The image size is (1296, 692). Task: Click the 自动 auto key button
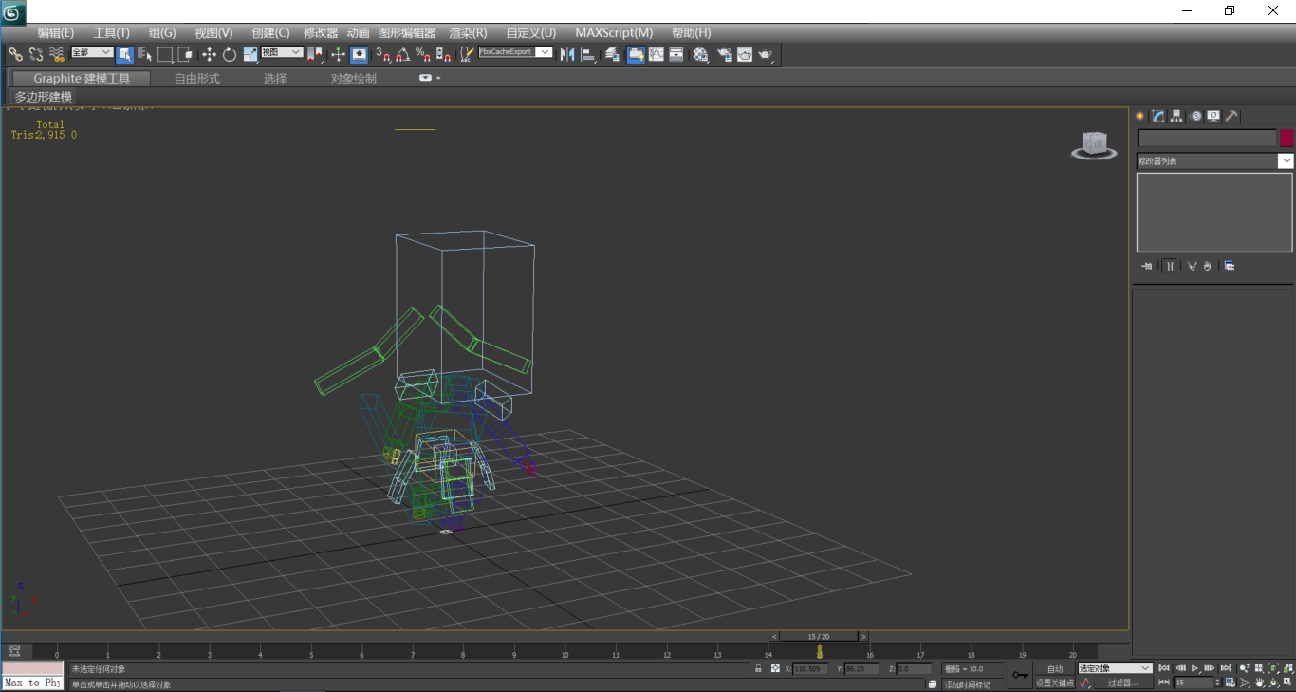click(x=1055, y=668)
